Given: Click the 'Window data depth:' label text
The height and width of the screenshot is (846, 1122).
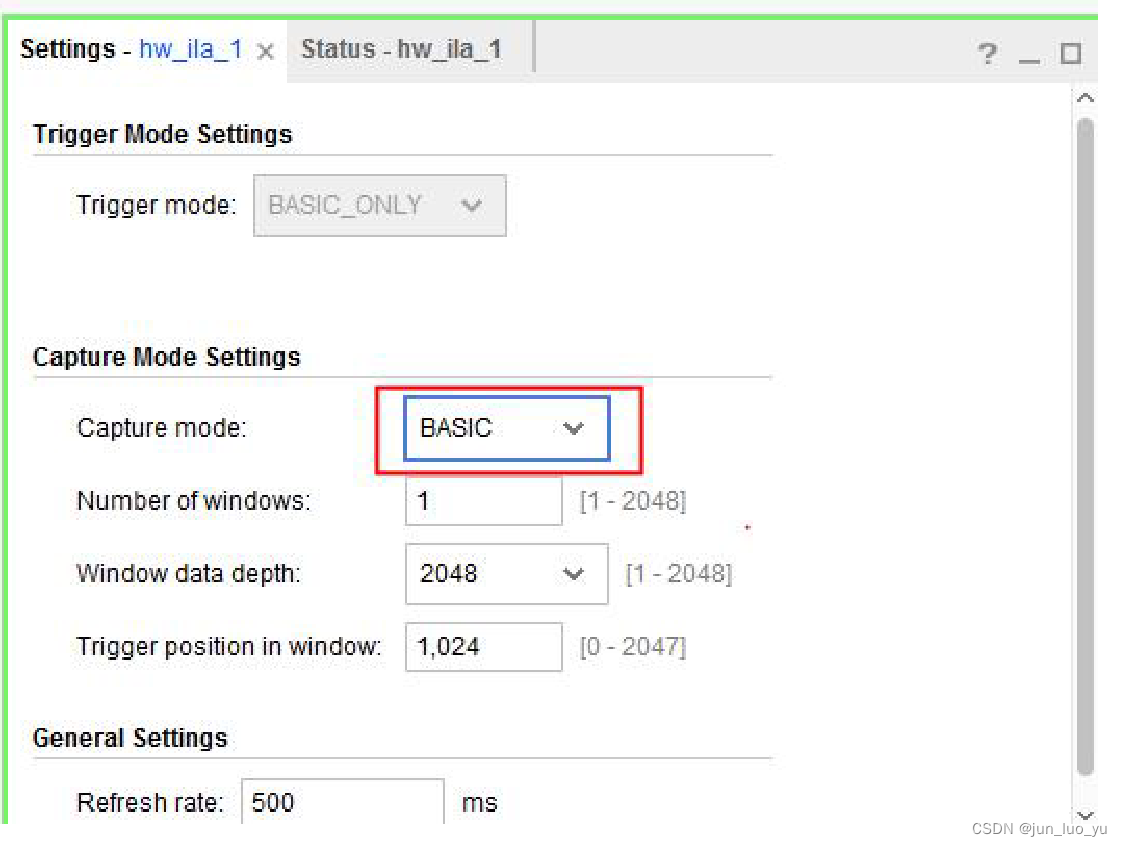Looking at the screenshot, I should pos(188,574).
